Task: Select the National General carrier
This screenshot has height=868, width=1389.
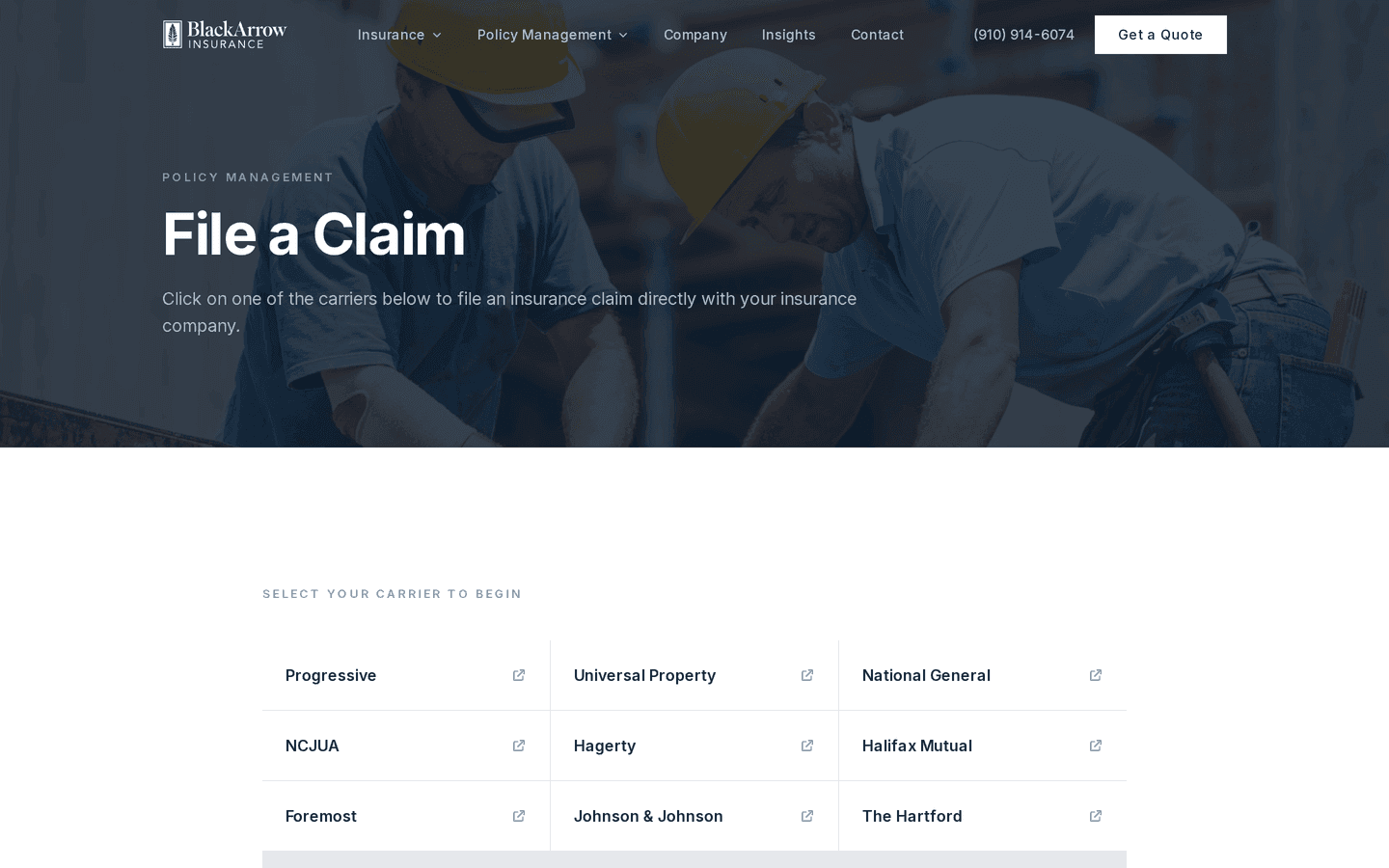Action: (x=983, y=675)
